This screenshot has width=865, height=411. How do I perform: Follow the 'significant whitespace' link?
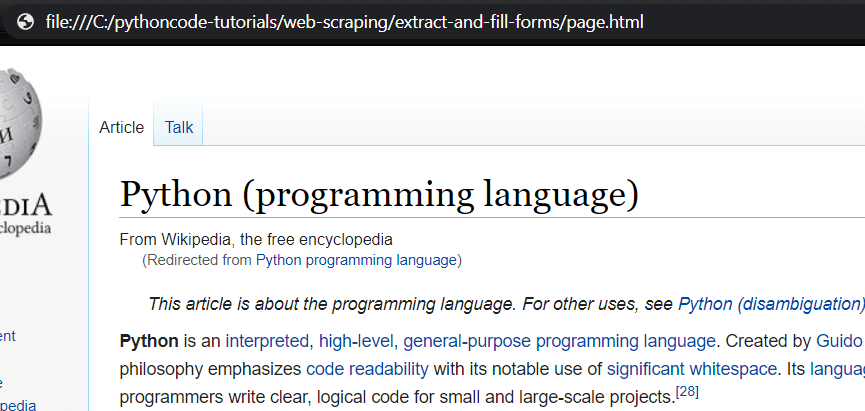(x=692, y=369)
